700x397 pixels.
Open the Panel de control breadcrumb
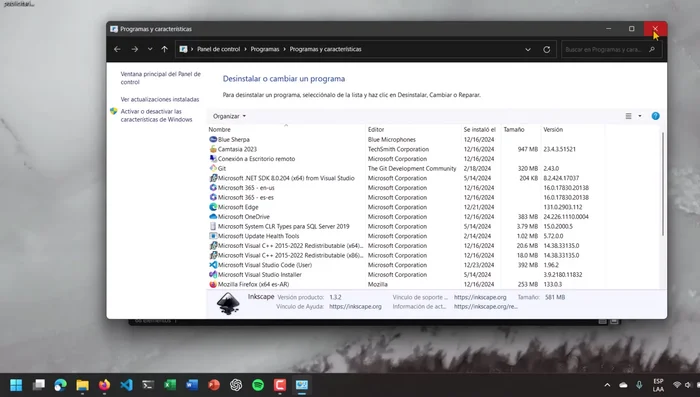coord(218,49)
